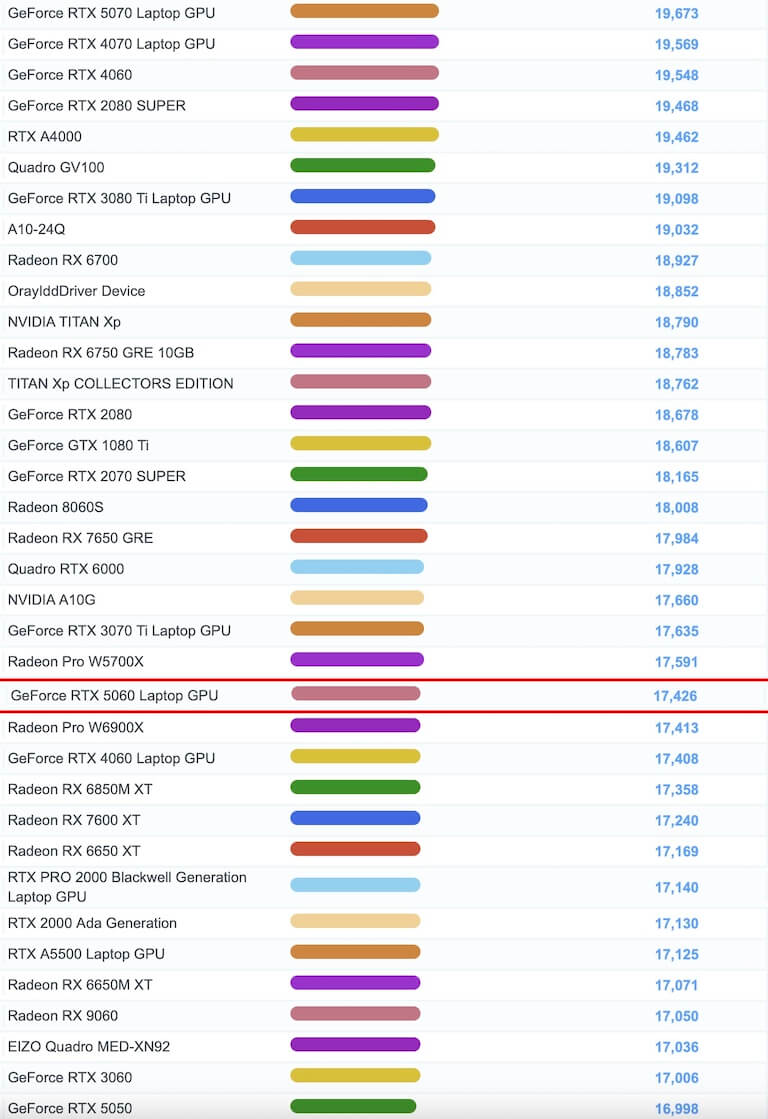Image resolution: width=768 pixels, height=1119 pixels.
Task: Open RTX A4000 GPU entry
Action: [x=44, y=136]
